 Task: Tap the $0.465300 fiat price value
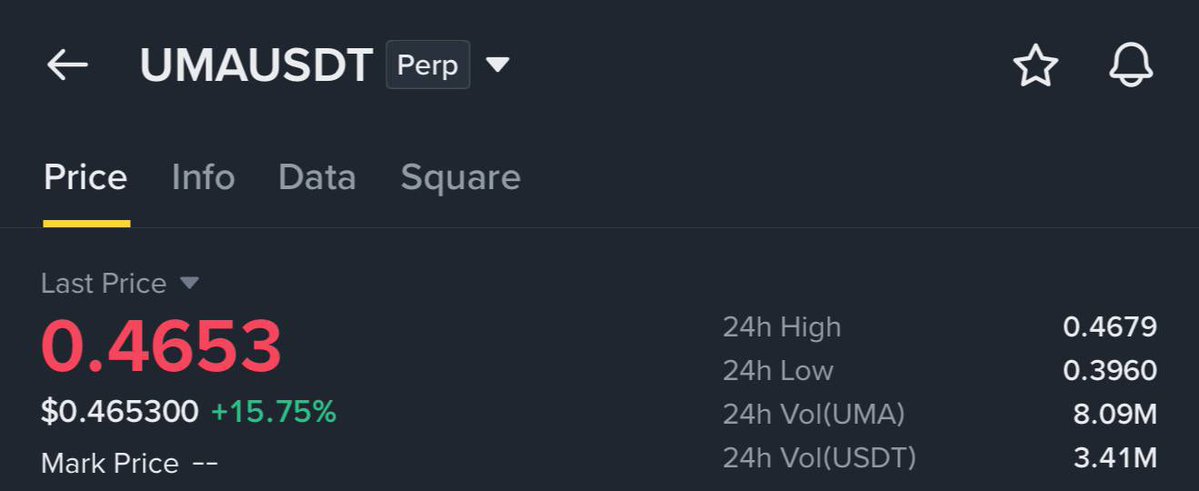coord(120,411)
